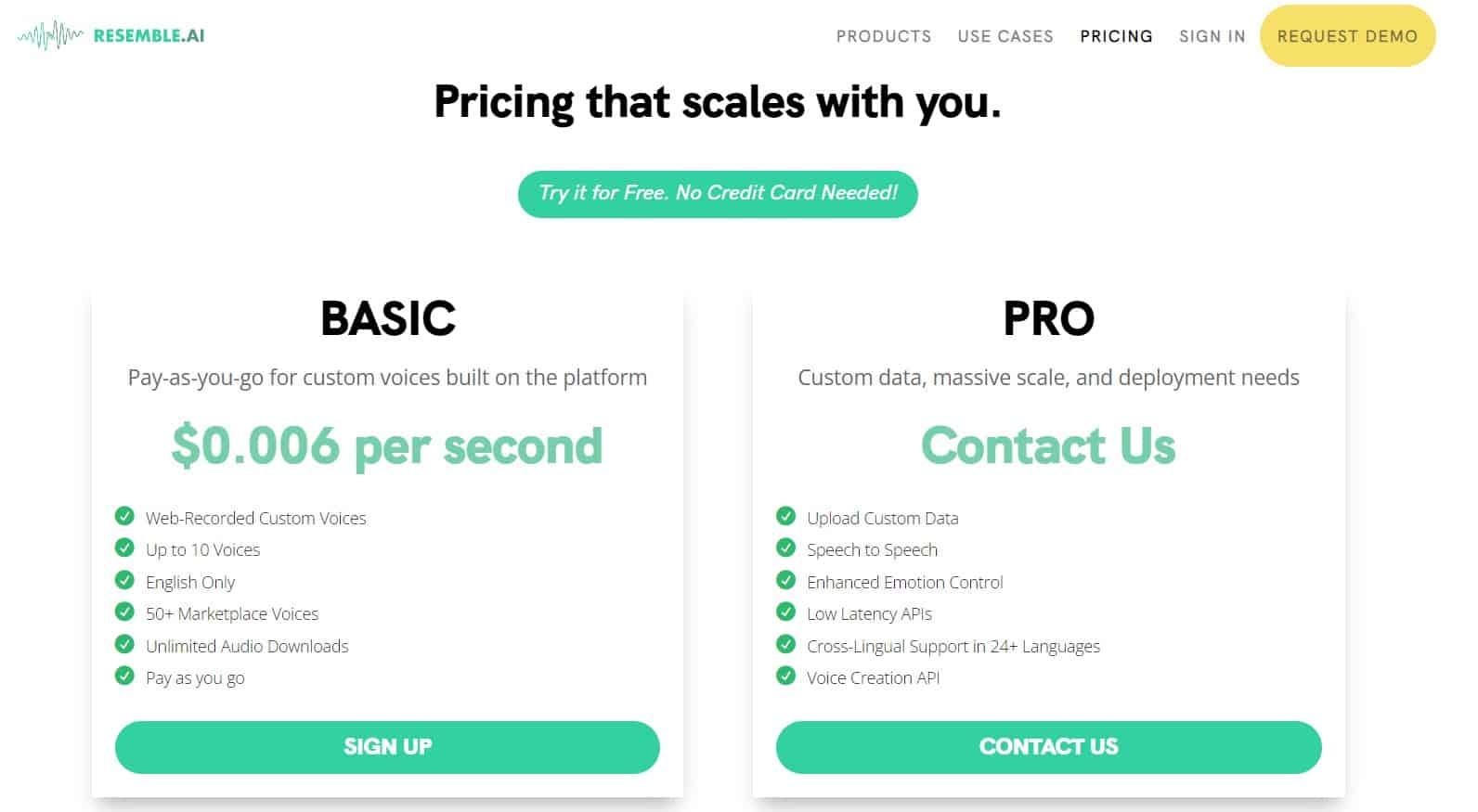Screen dimensions: 1478x812
Task: Click check icon beside Enhanced Emotion Control
Action: [785, 580]
